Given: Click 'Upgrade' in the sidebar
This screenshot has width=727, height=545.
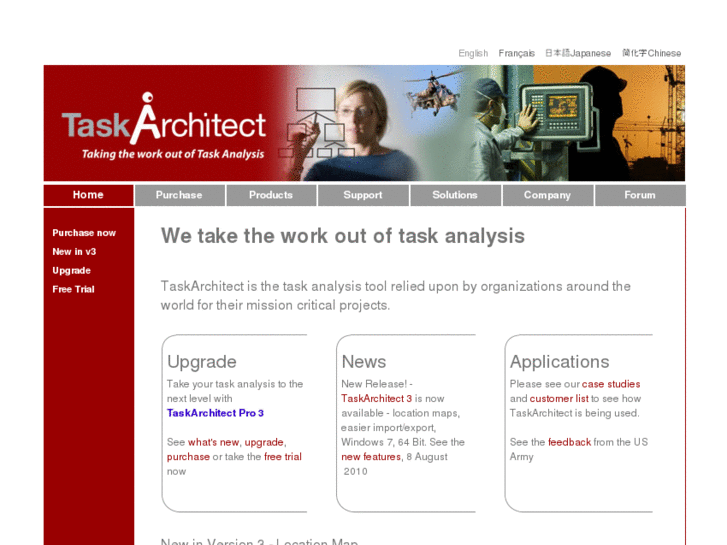Looking at the screenshot, I should 71,270.
